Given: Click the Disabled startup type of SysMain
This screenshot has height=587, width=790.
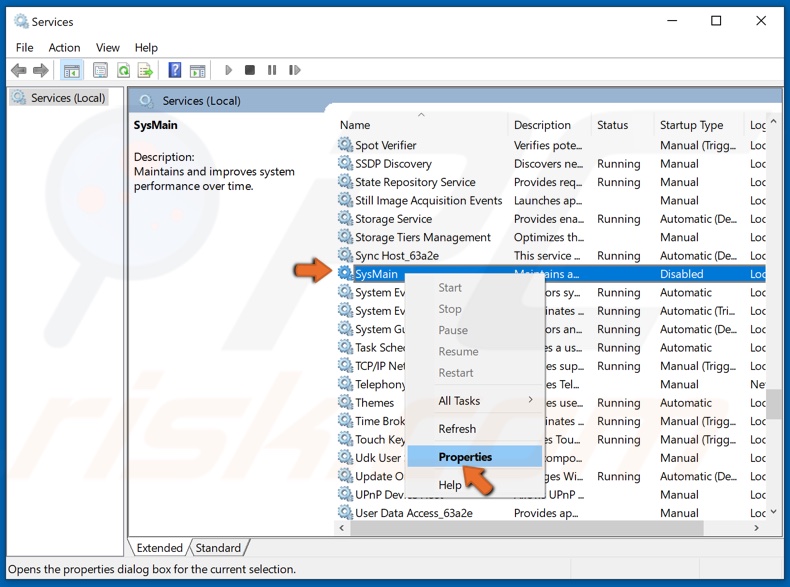Looking at the screenshot, I should tap(681, 274).
